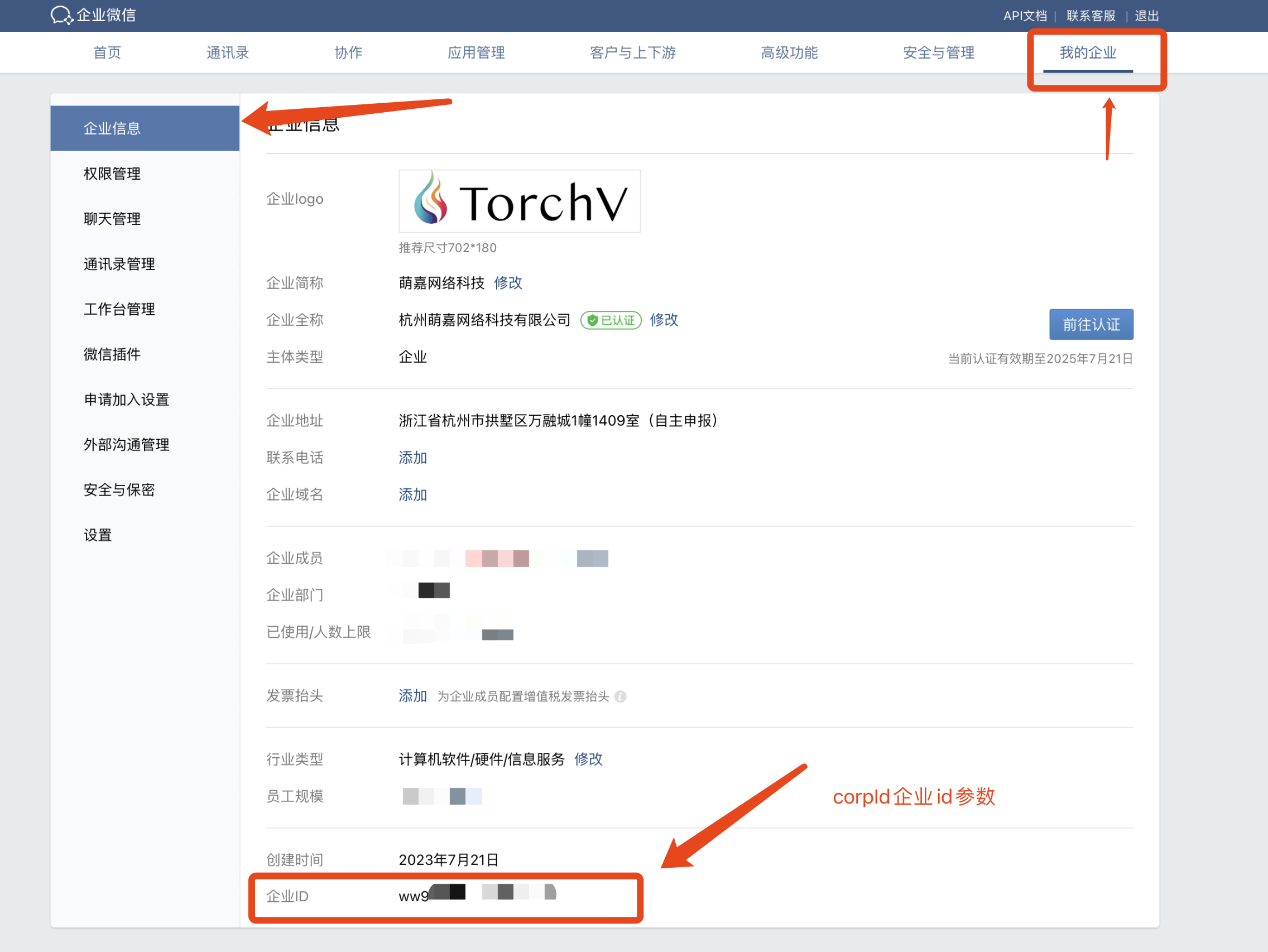
Task: Click 计算机软件/硬件/信息服务 industry text
Action: [x=482, y=759]
